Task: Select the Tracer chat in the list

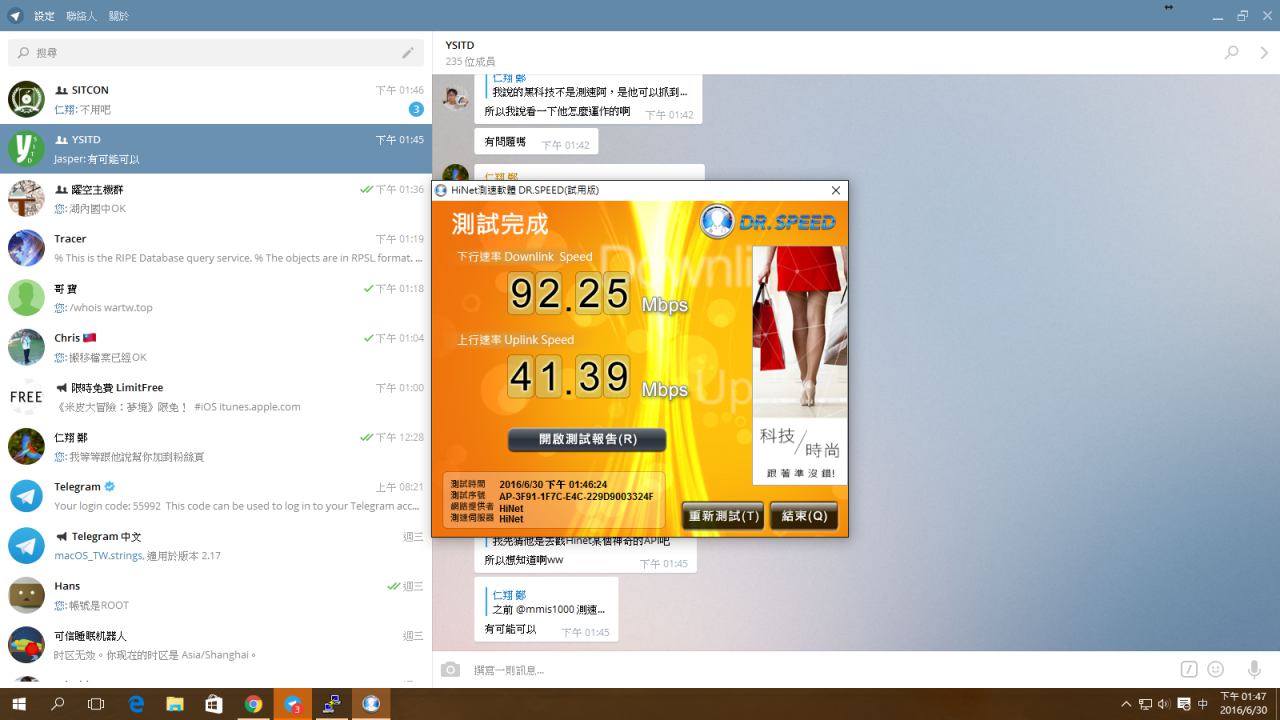Action: point(216,248)
